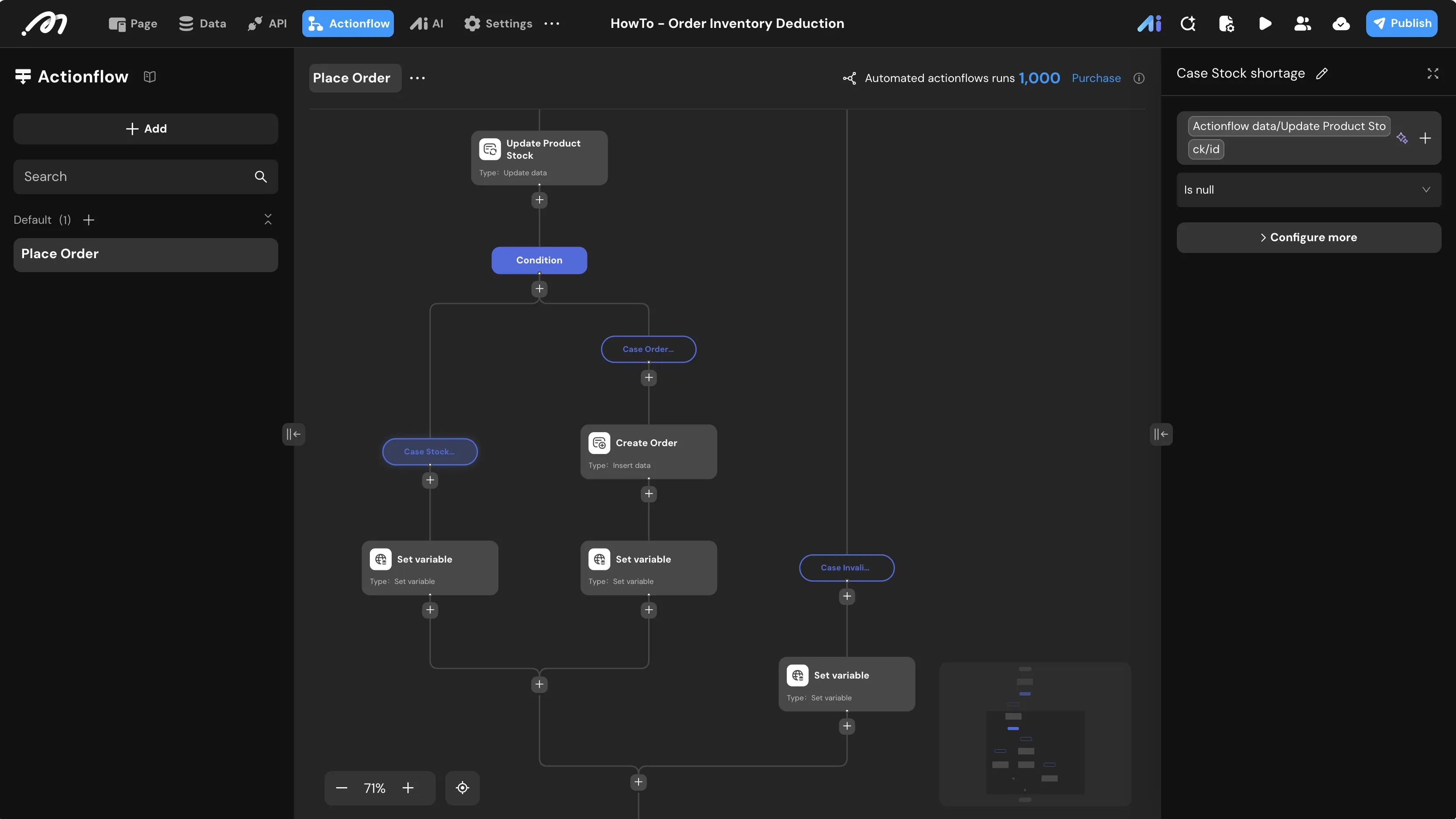The width and height of the screenshot is (1456, 819).
Task: Click the automated actionflows share-nodes icon
Action: click(x=850, y=78)
